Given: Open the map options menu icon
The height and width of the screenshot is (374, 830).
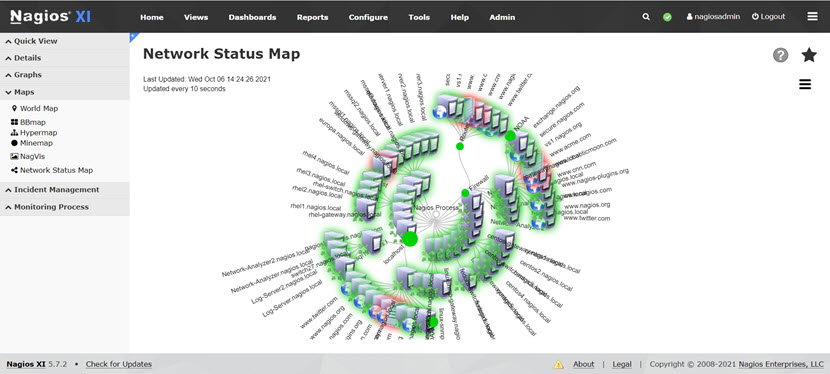Looking at the screenshot, I should pos(805,84).
